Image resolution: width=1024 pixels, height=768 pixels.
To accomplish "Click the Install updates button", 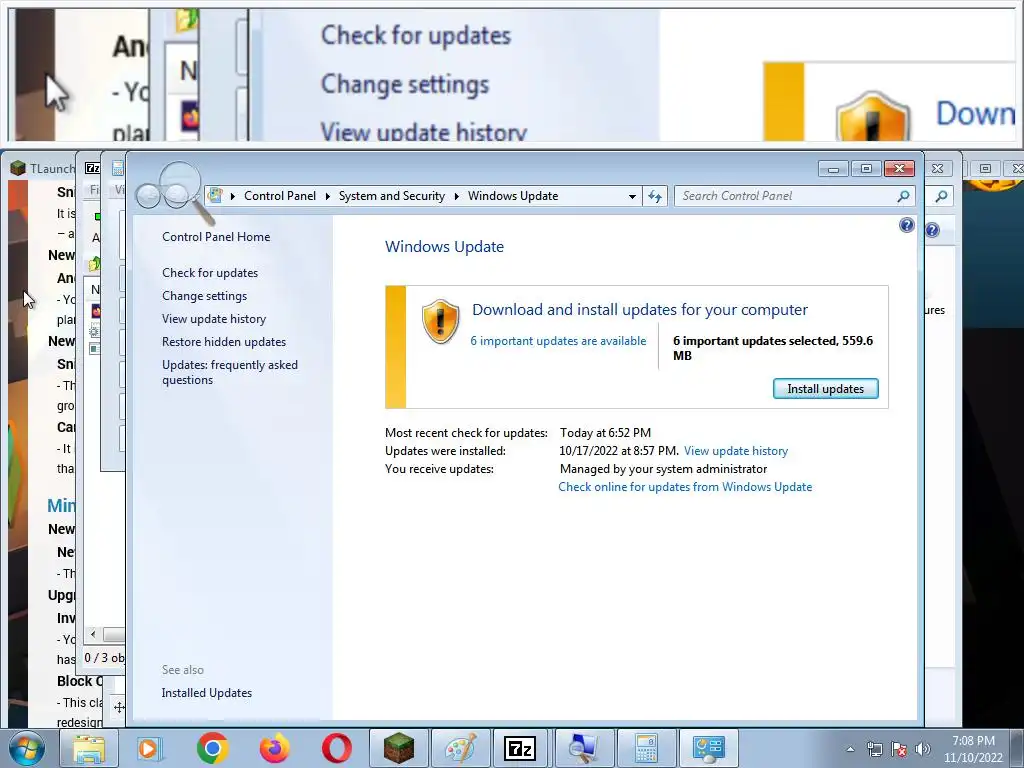I will tap(825, 389).
